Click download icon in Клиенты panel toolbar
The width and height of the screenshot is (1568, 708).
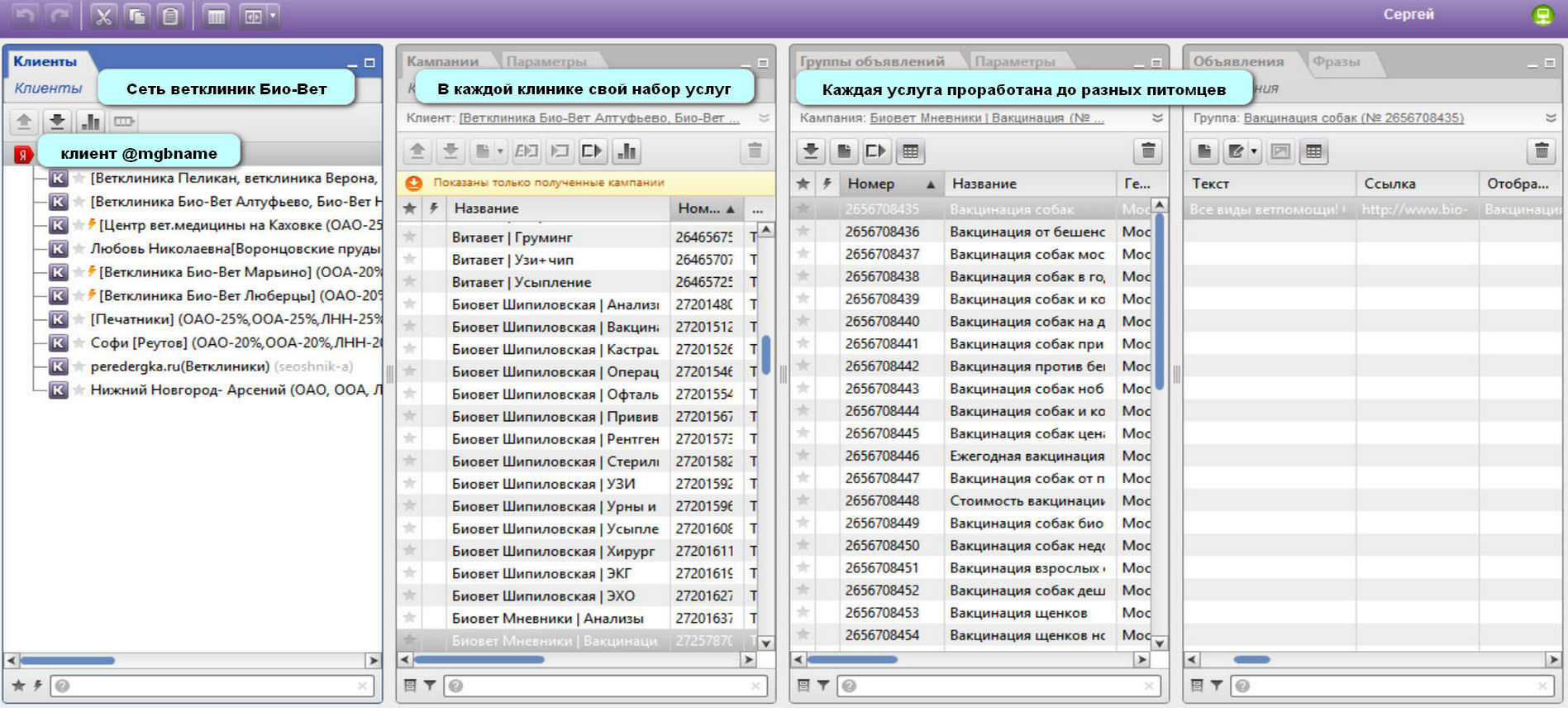coord(57,122)
